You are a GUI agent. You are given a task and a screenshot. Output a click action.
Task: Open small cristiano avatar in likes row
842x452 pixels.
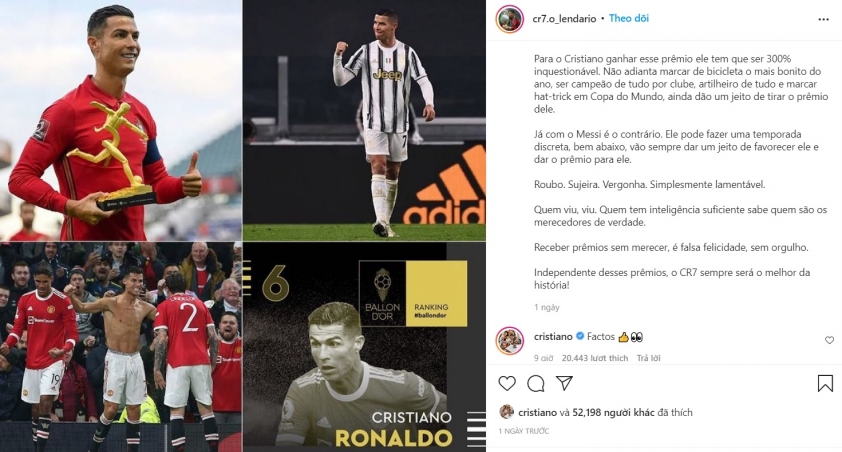[x=506, y=412]
